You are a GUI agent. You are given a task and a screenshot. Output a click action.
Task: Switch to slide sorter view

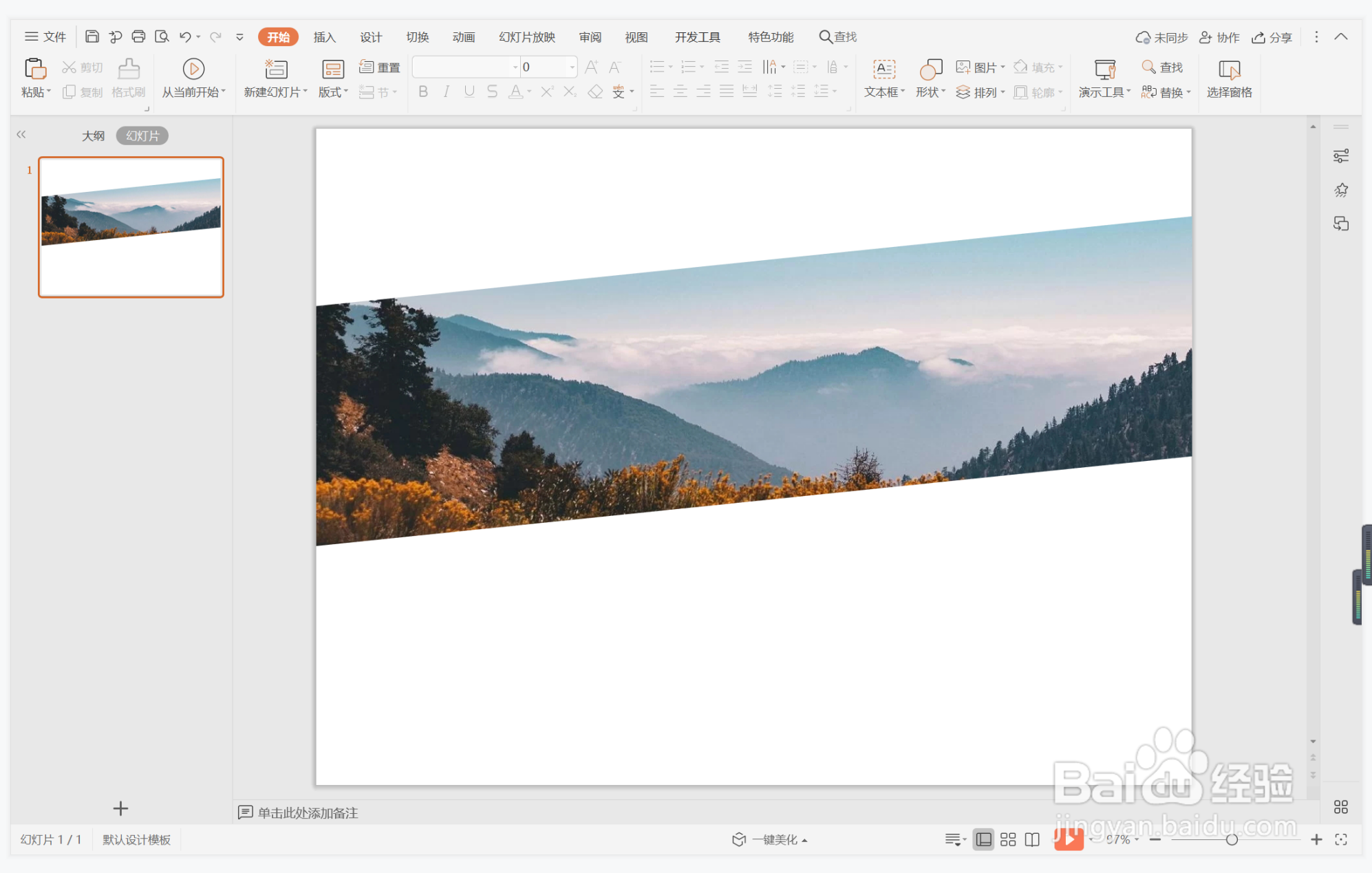[1008, 839]
